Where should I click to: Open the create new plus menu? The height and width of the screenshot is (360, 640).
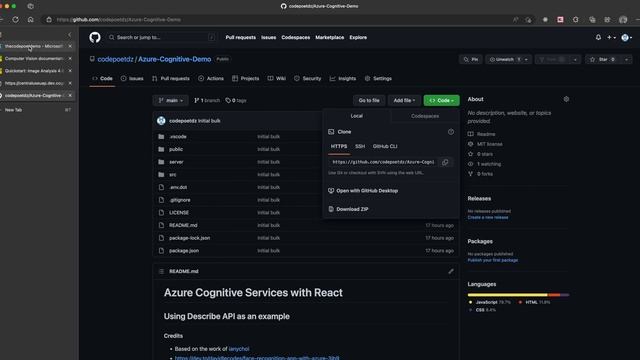point(611,37)
